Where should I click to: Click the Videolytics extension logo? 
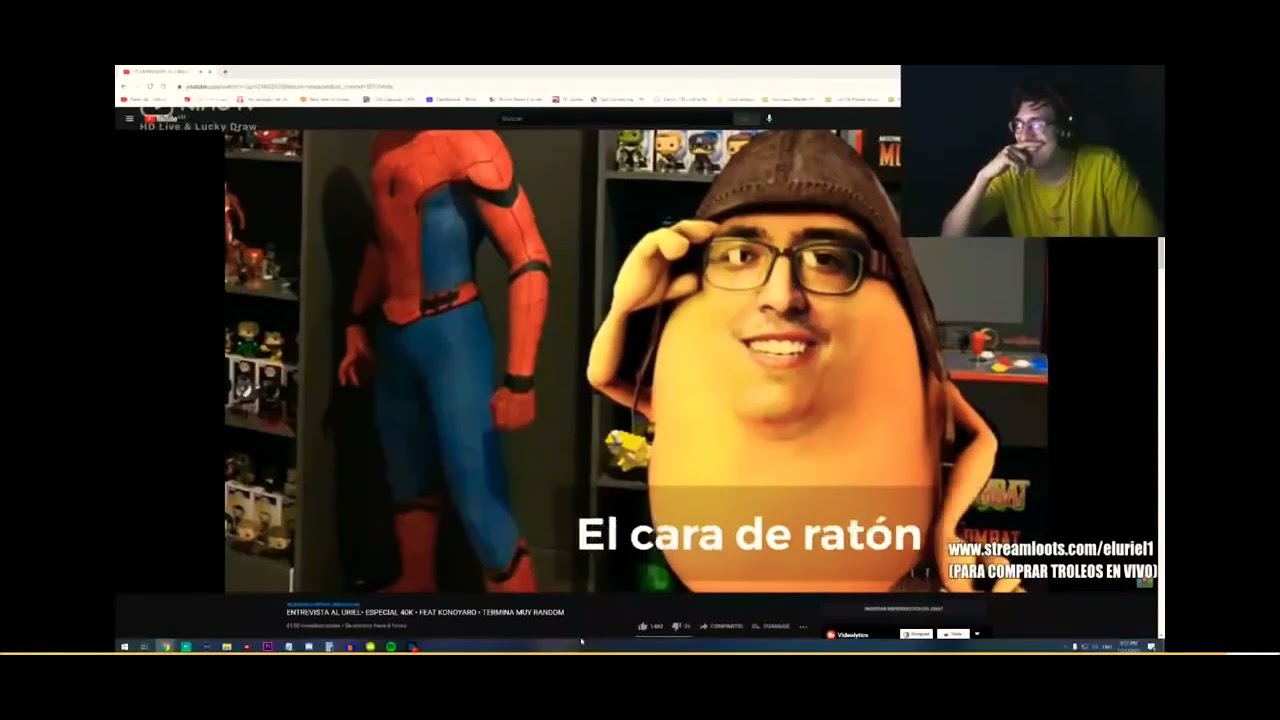pos(847,634)
